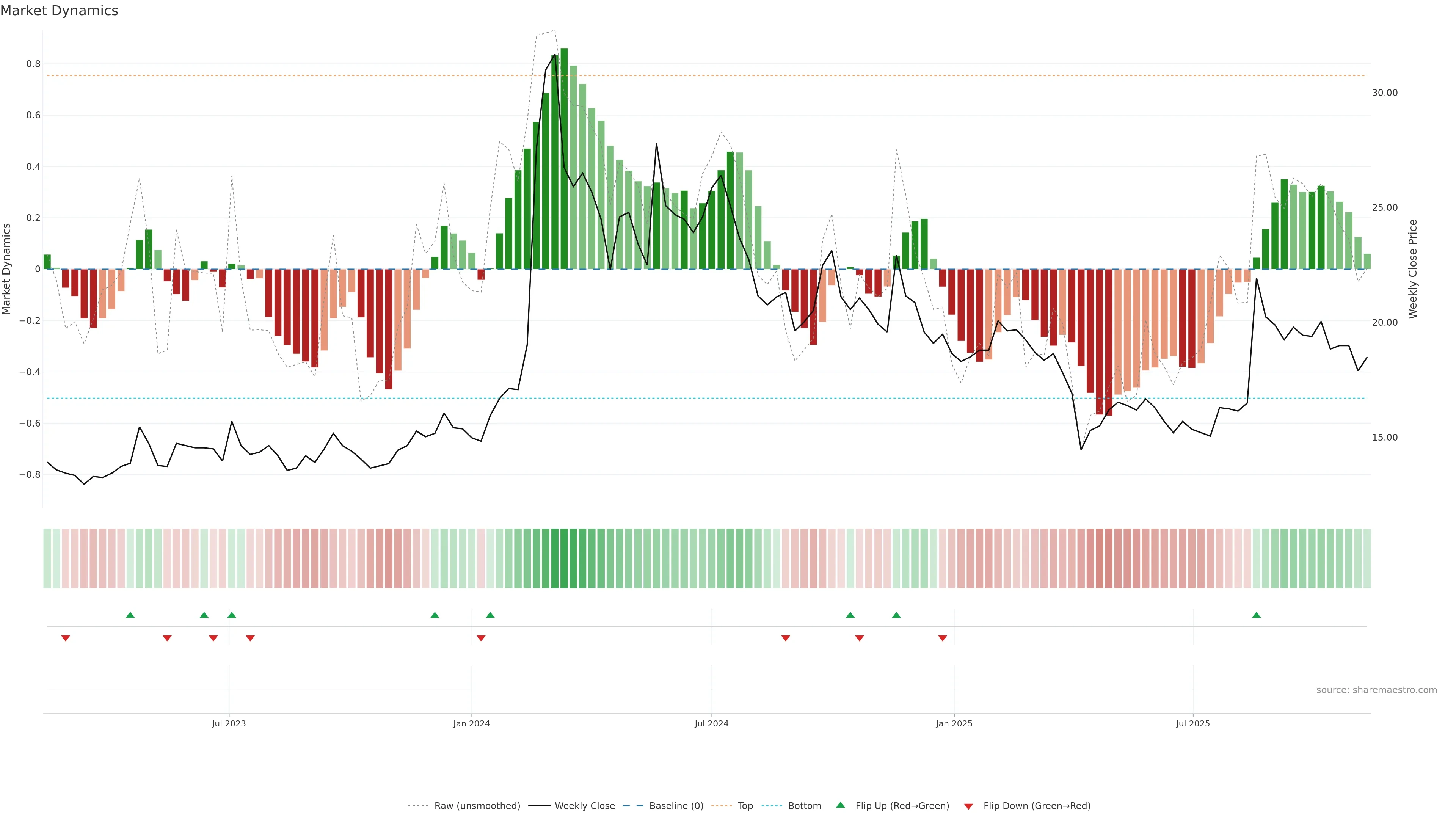Click the Jul 2024 x-axis label
The width and height of the screenshot is (1456, 819).
(711, 723)
